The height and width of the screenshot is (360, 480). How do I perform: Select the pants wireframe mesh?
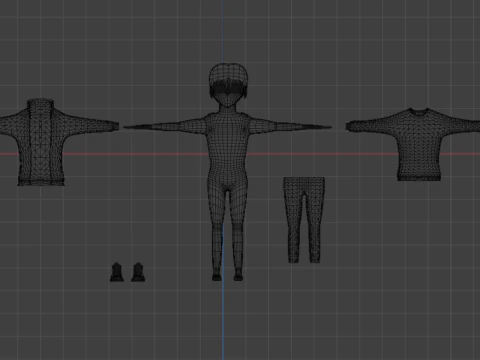click(304, 220)
